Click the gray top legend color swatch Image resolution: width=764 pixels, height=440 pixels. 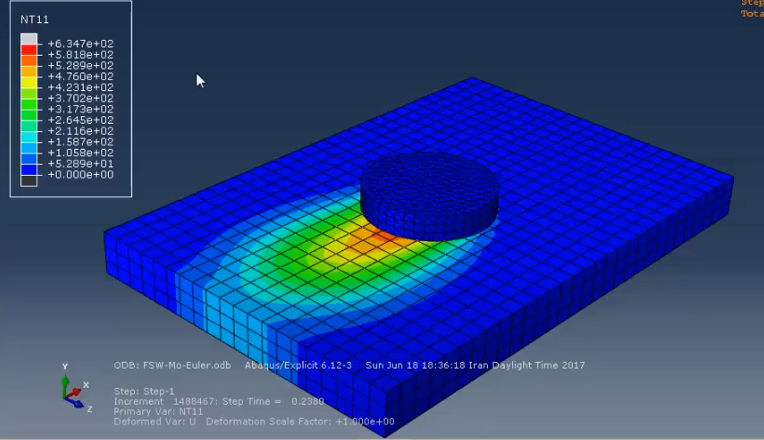(29, 38)
